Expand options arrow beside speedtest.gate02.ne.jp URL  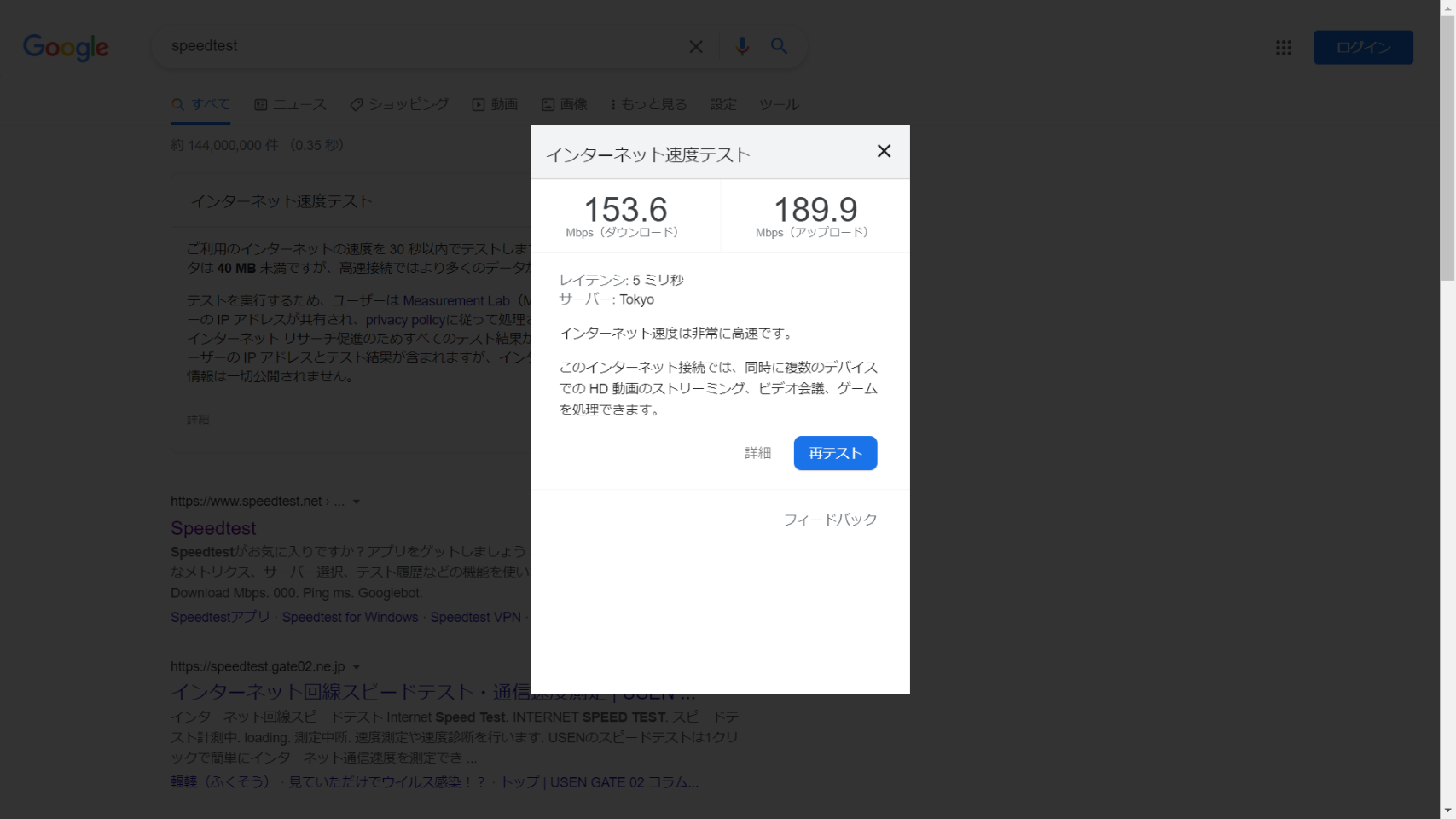coord(357,667)
